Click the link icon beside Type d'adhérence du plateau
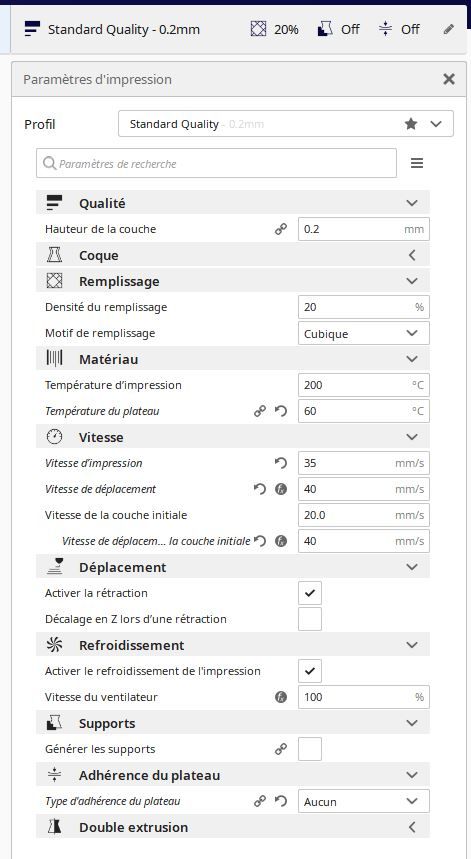Screen dimensions: 471x859 260,801
